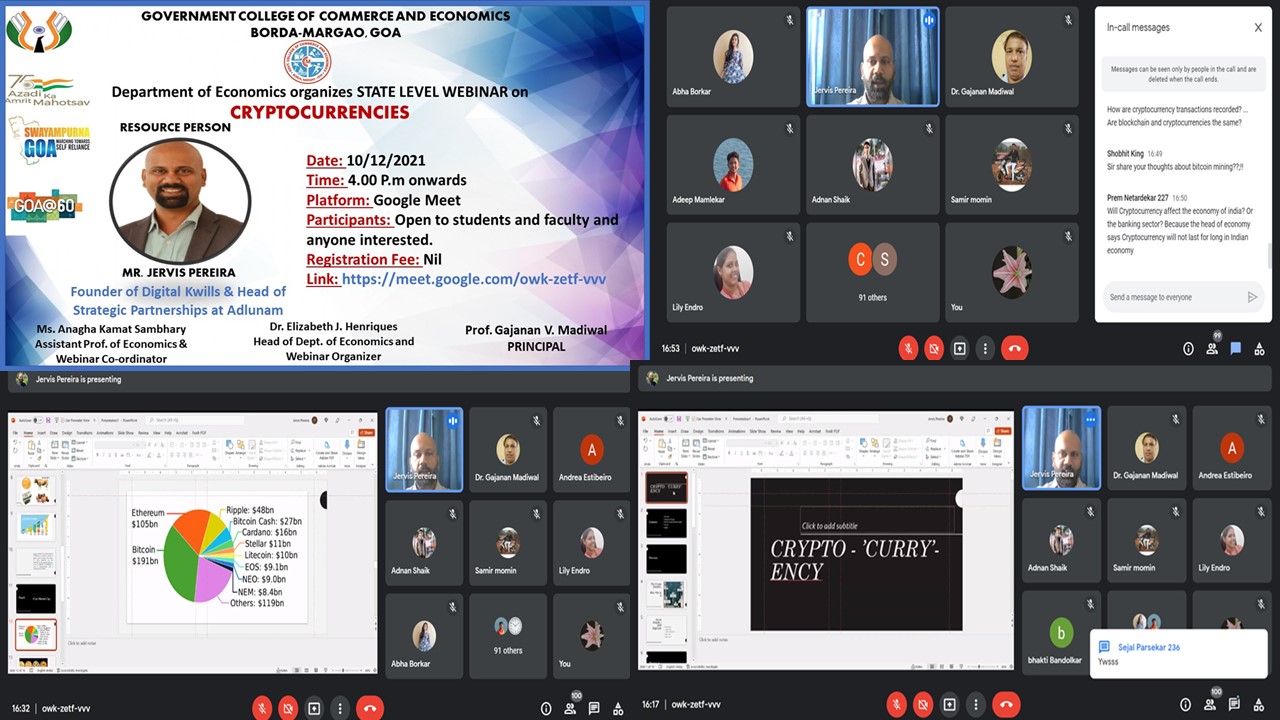Turn on the camera in the 16:32 call
The height and width of the screenshot is (720, 1280).
tap(288, 708)
